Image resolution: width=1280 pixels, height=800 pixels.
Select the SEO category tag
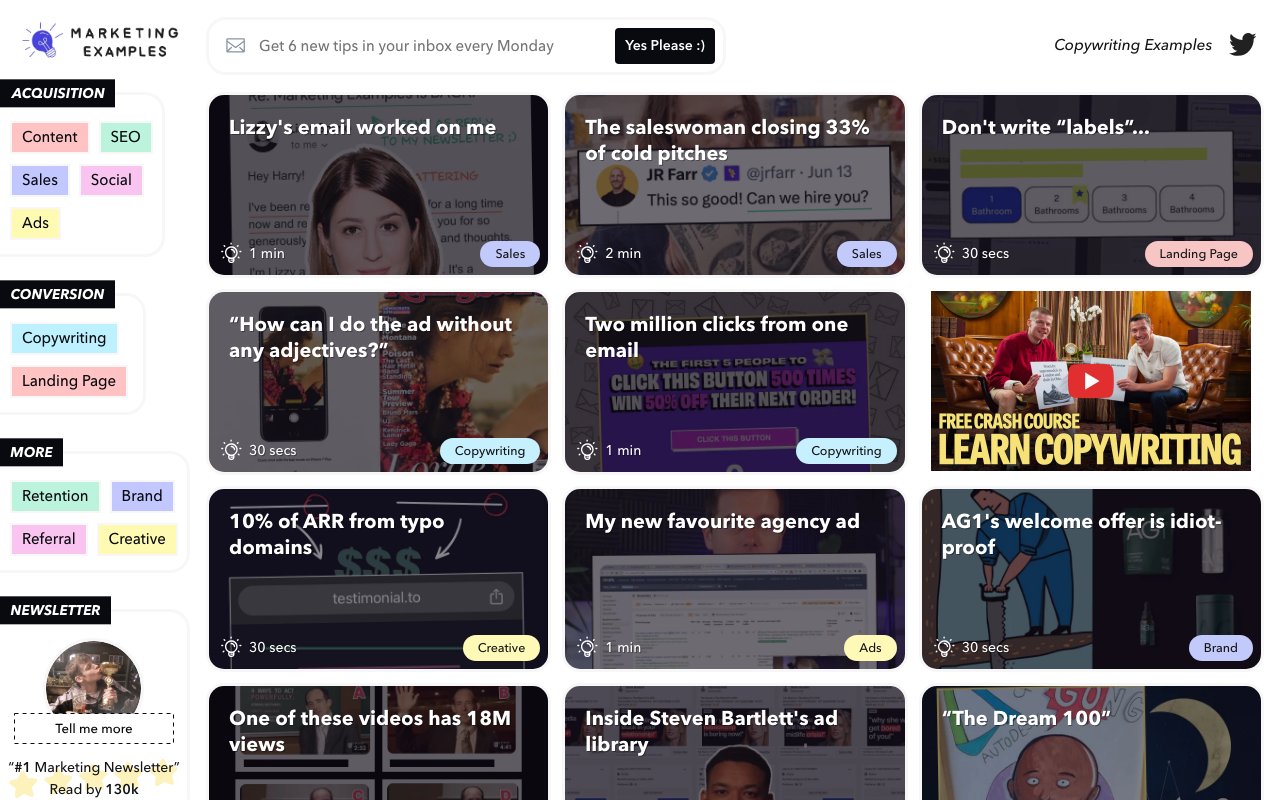(x=125, y=137)
